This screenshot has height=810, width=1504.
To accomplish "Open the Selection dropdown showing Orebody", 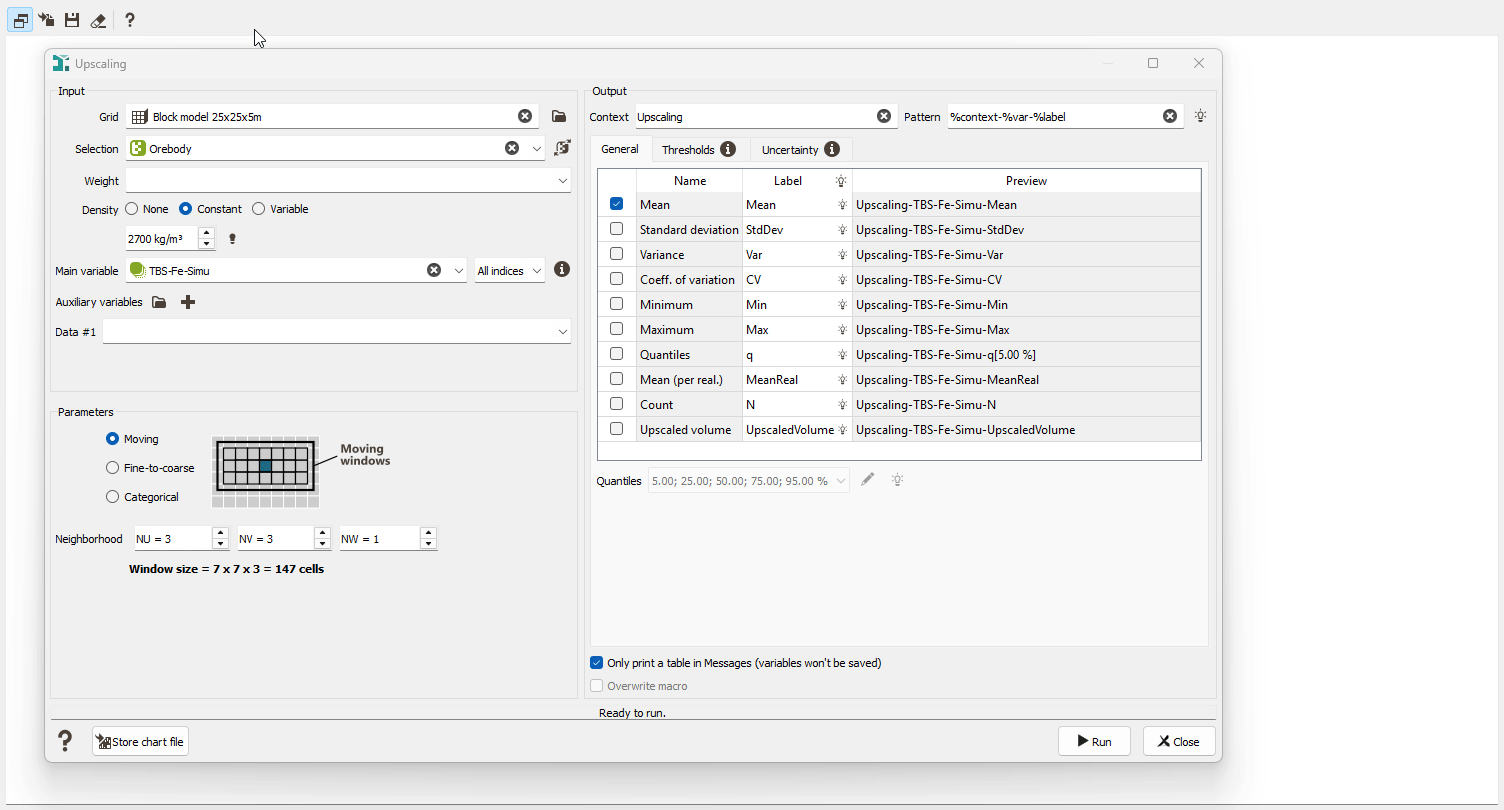I will click(537, 148).
